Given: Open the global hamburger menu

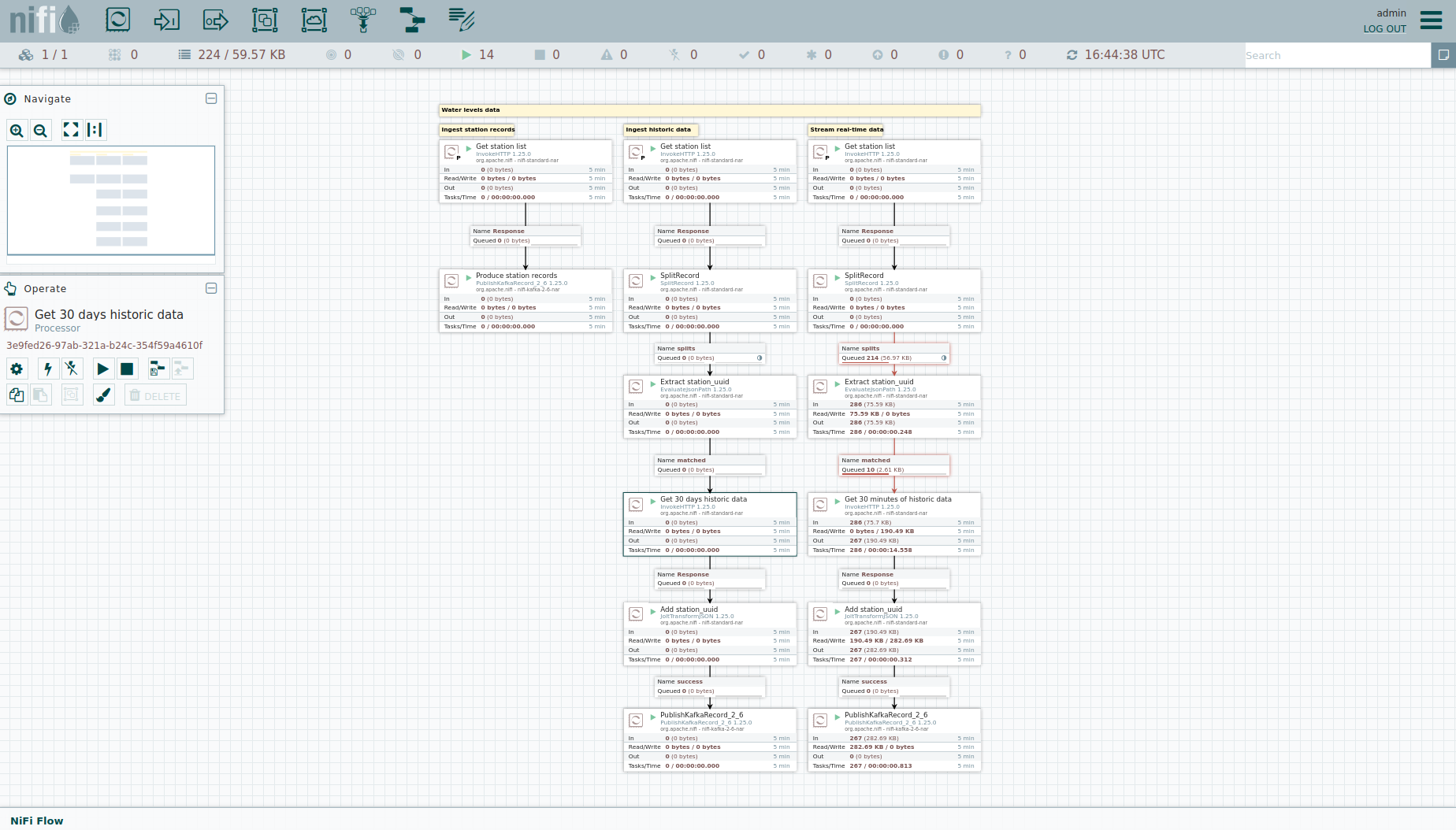Looking at the screenshot, I should coord(1431,20).
